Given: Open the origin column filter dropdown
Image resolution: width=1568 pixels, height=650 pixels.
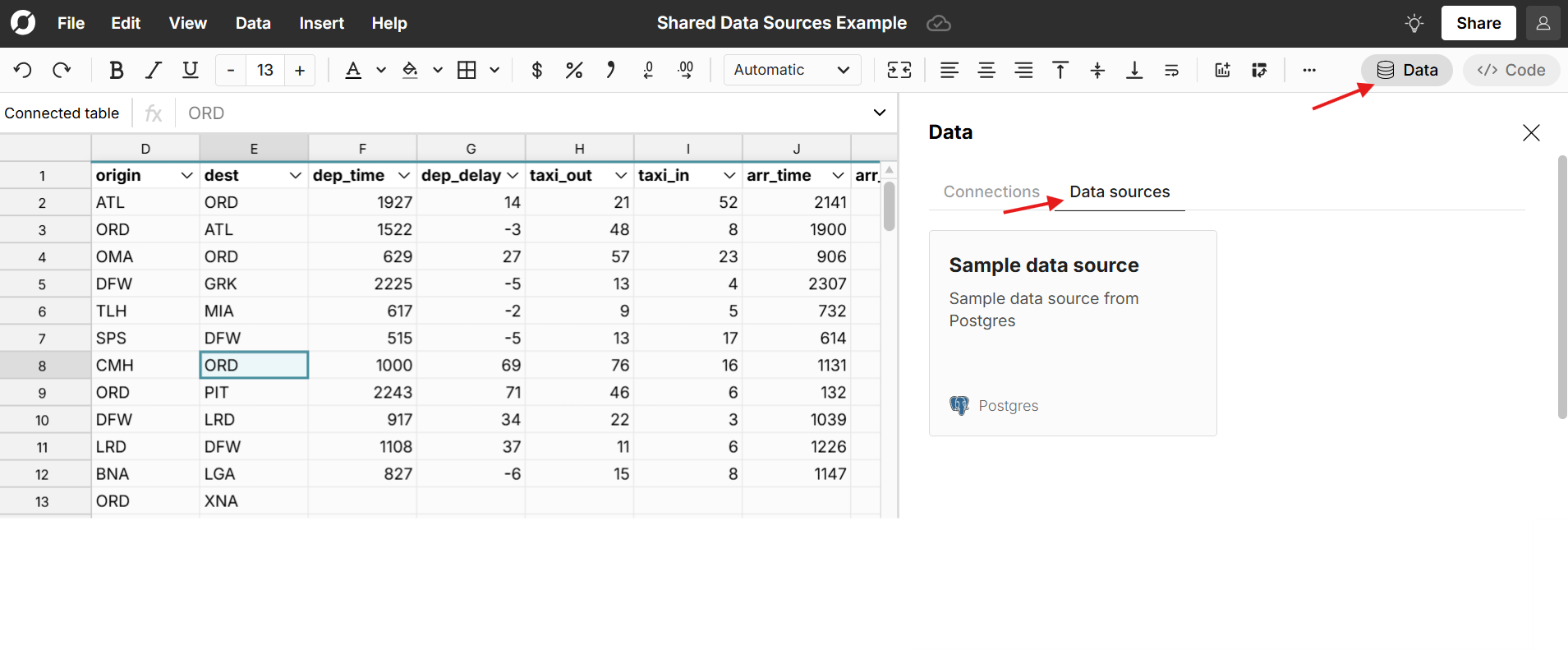Looking at the screenshot, I should tap(186, 175).
